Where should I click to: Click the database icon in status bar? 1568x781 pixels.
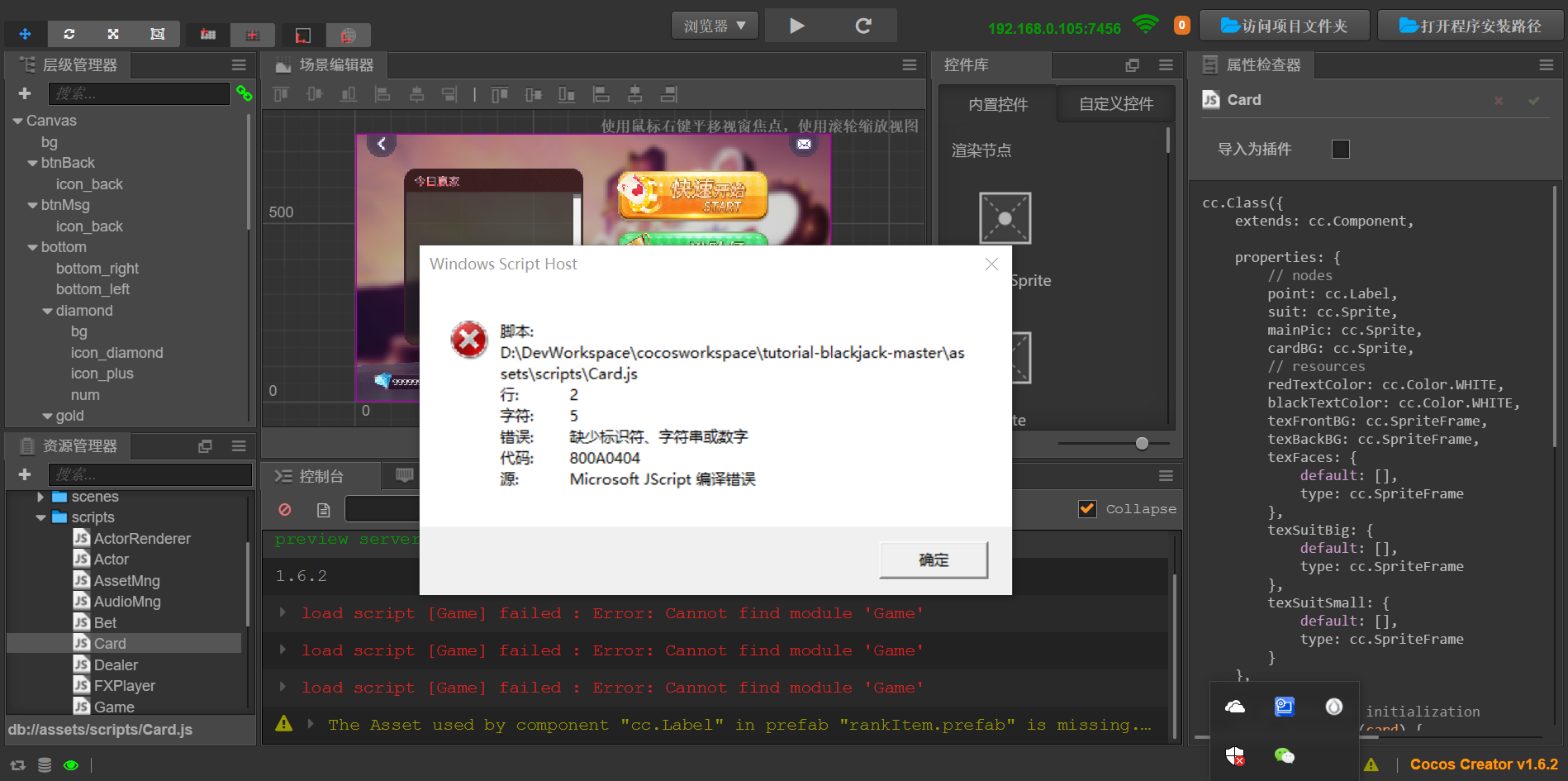click(45, 765)
